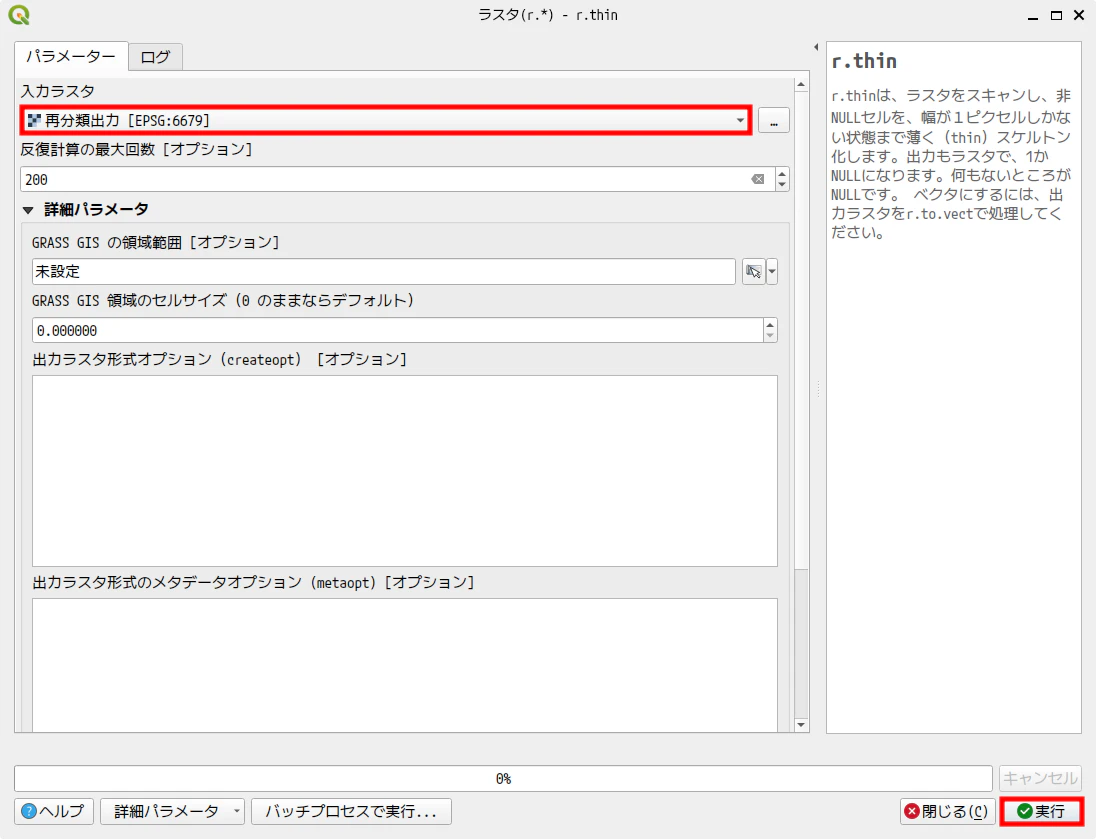Click the browse (…) button for 入力ラスタ
Screen dimensions: 1096x839
click(x=774, y=120)
